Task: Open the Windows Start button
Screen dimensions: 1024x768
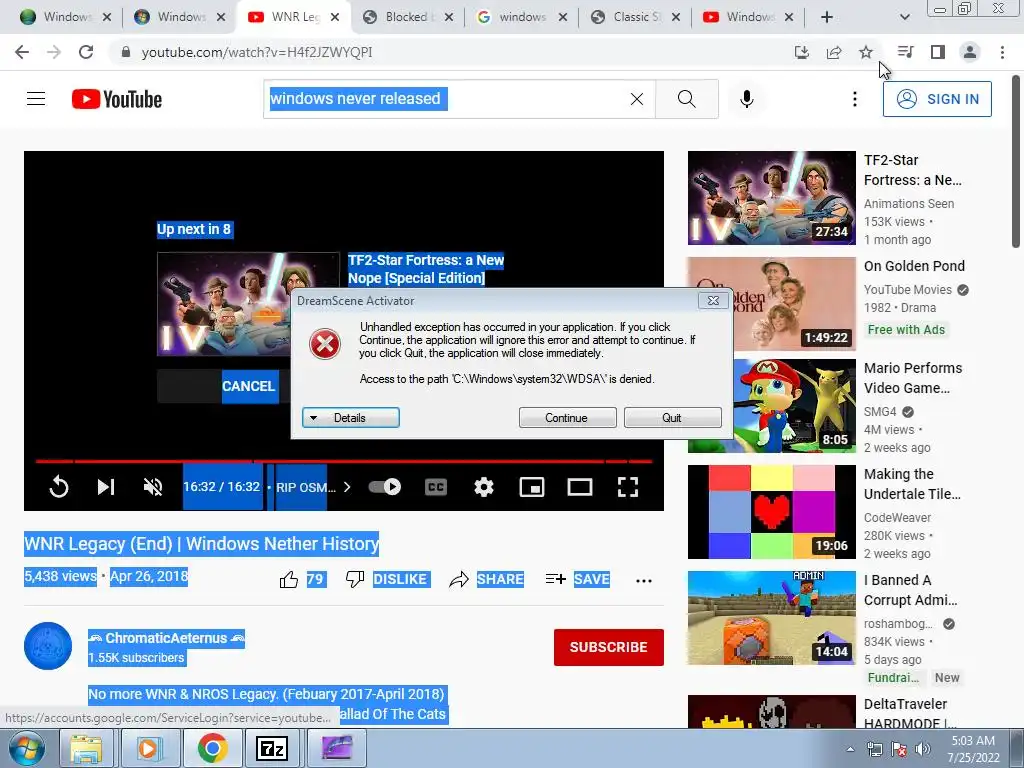Action: click(27, 748)
